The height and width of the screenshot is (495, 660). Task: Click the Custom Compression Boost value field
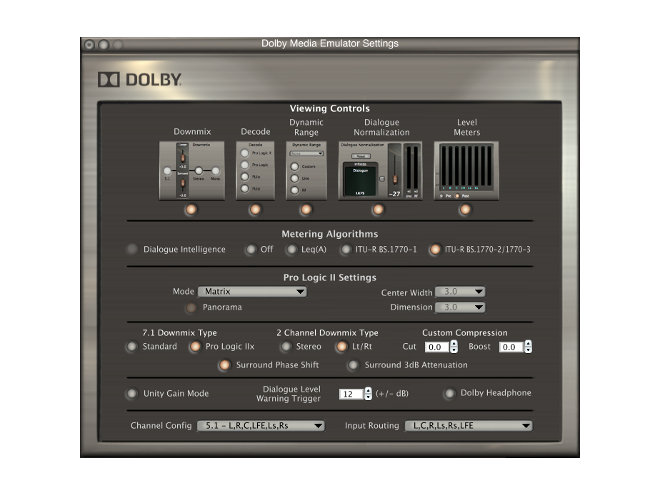(511, 347)
